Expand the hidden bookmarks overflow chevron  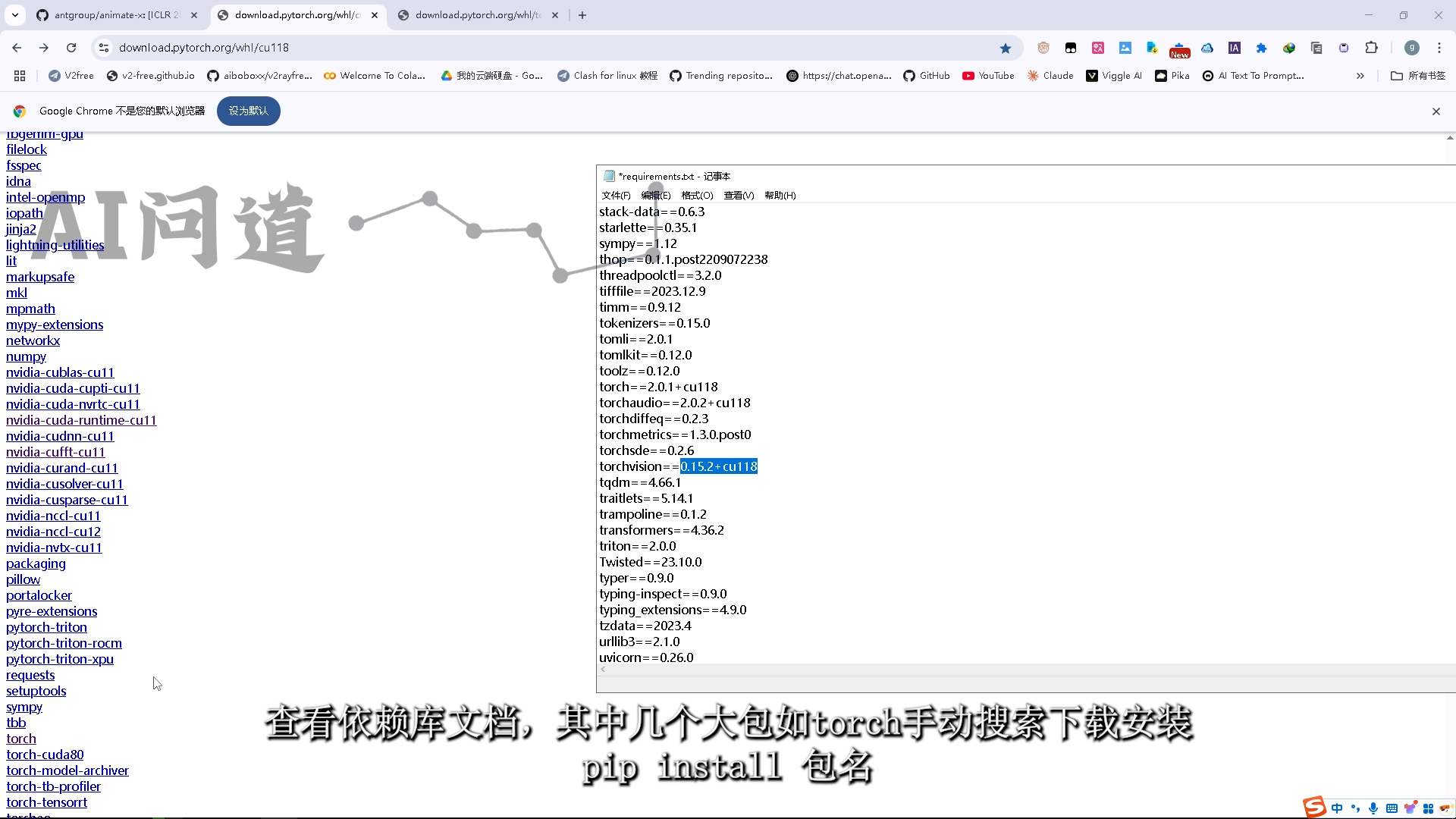click(x=1360, y=76)
